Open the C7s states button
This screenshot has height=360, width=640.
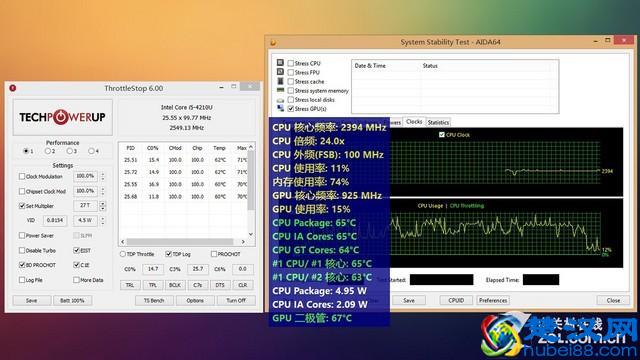(198, 285)
